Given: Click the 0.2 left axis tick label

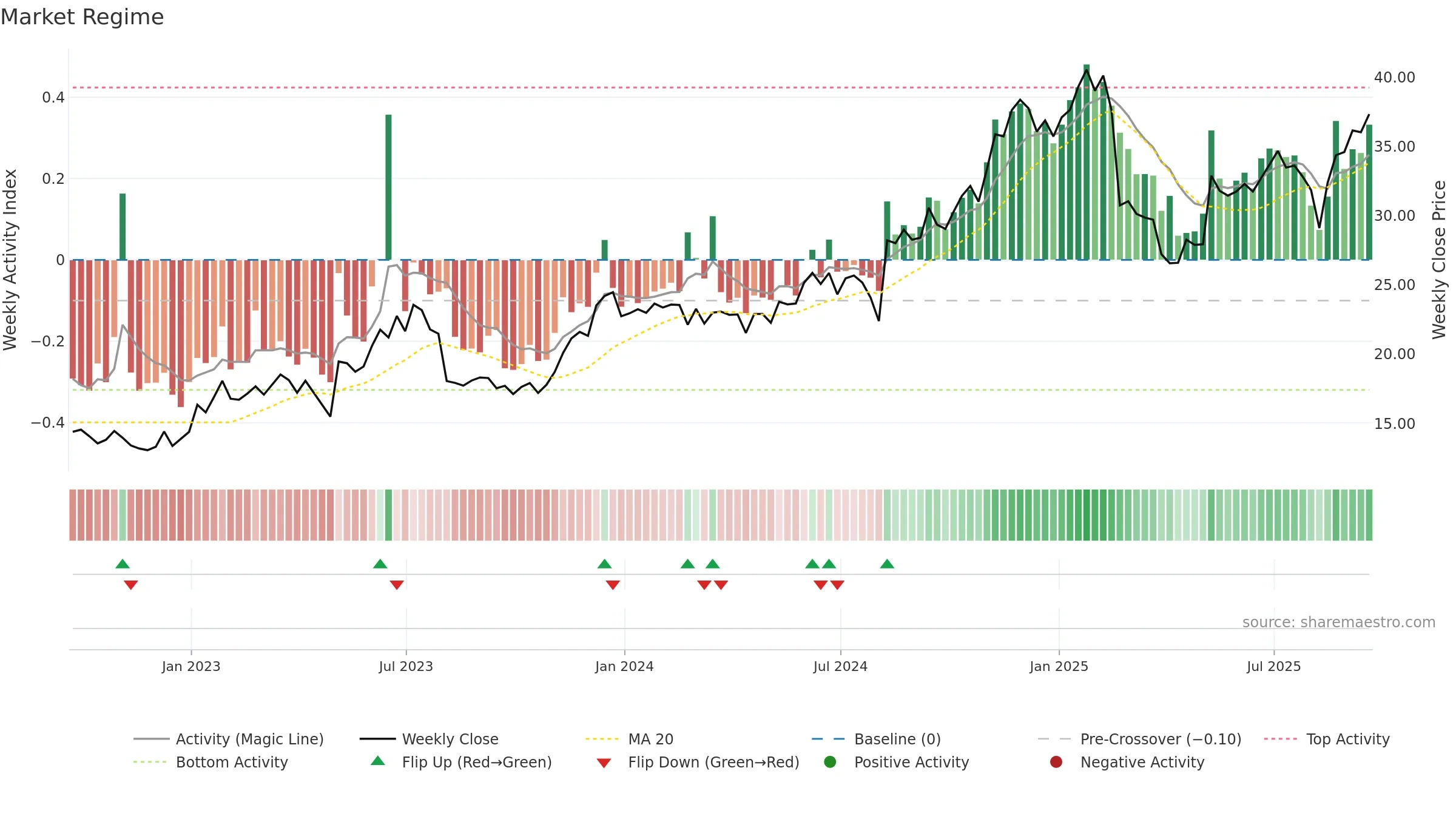Looking at the screenshot, I should (53, 178).
